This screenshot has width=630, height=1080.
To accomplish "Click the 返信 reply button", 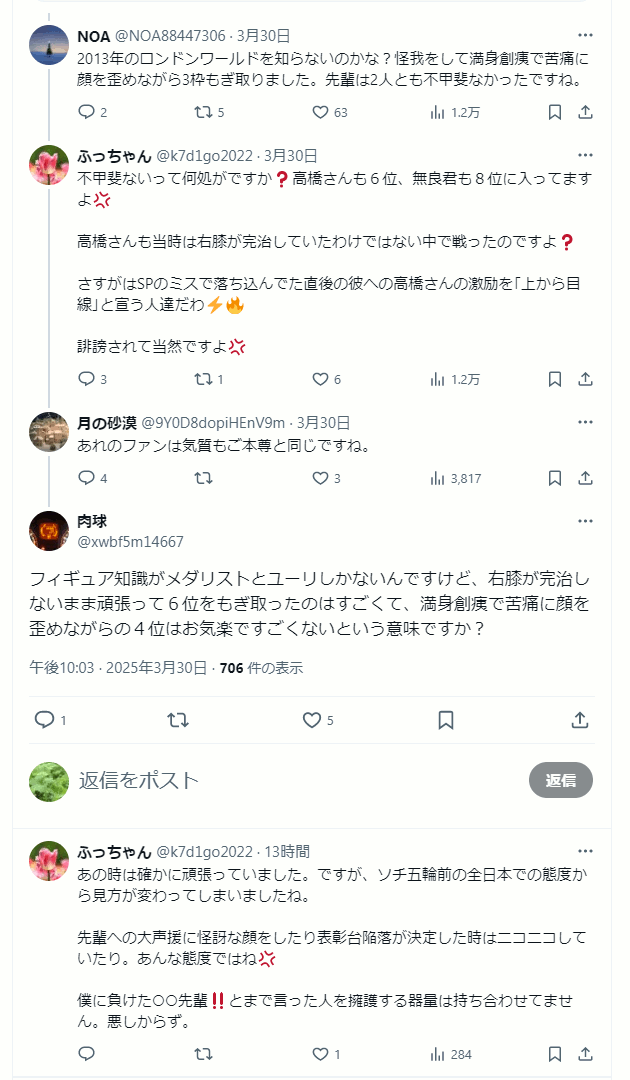I will click(560, 780).
